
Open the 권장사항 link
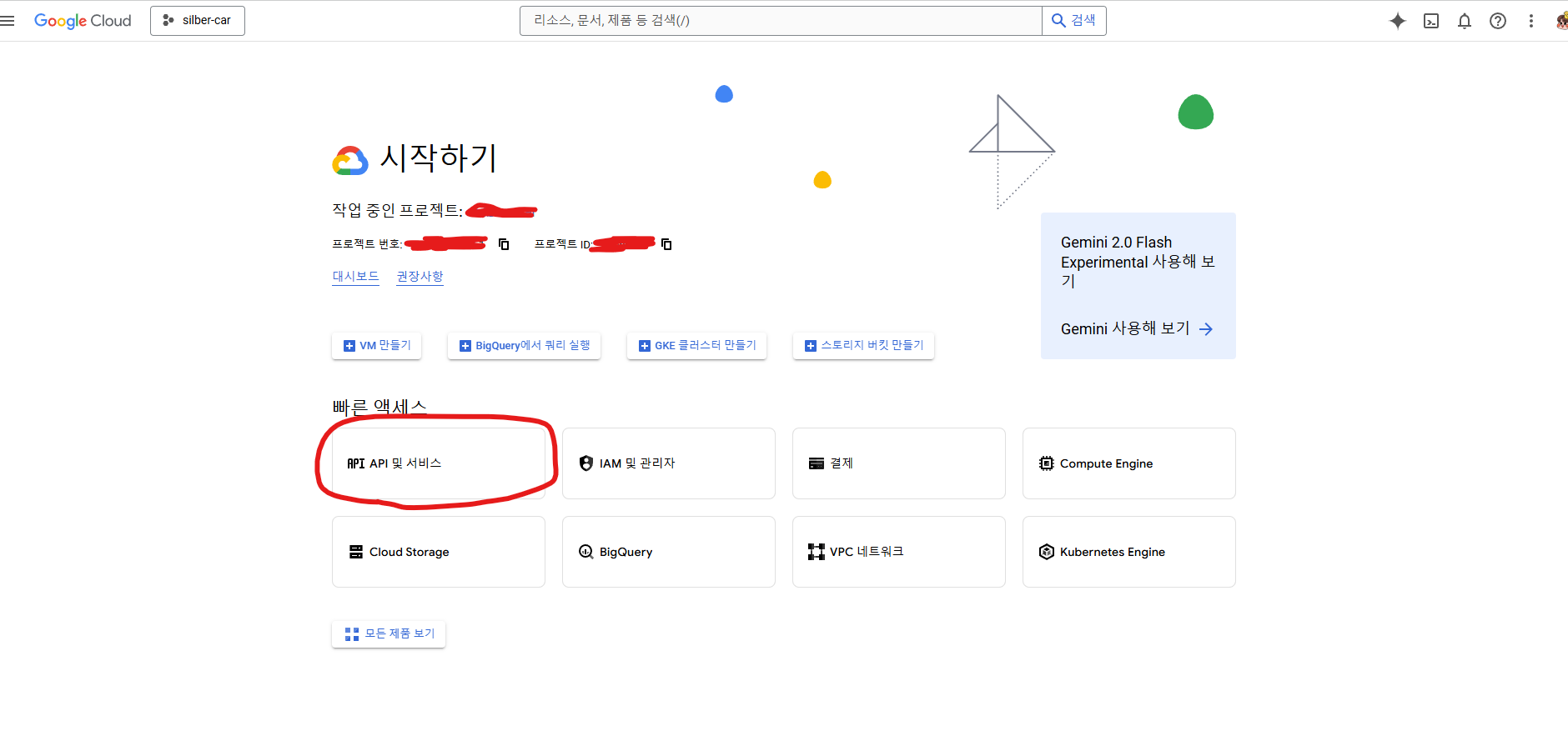[x=420, y=277]
